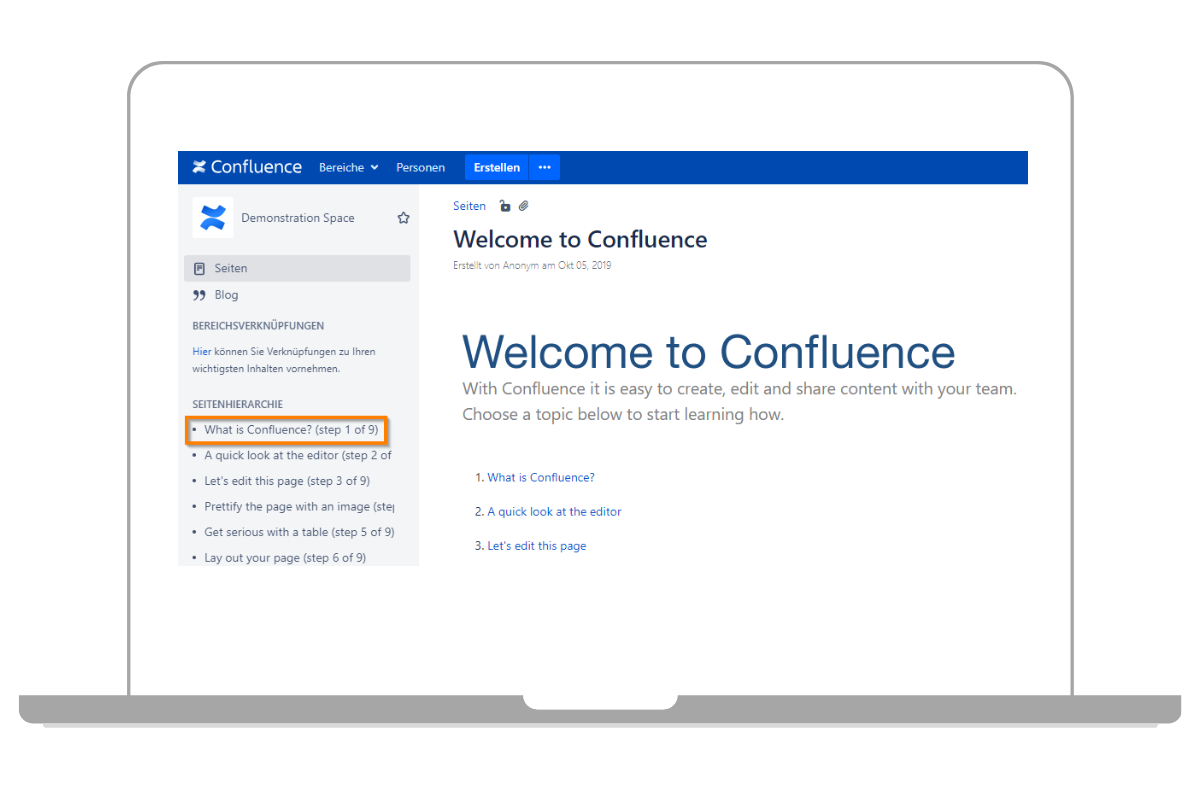Open 'Lay out your page (step 6 of 9)'
The height and width of the screenshot is (790, 1200).
coord(284,558)
